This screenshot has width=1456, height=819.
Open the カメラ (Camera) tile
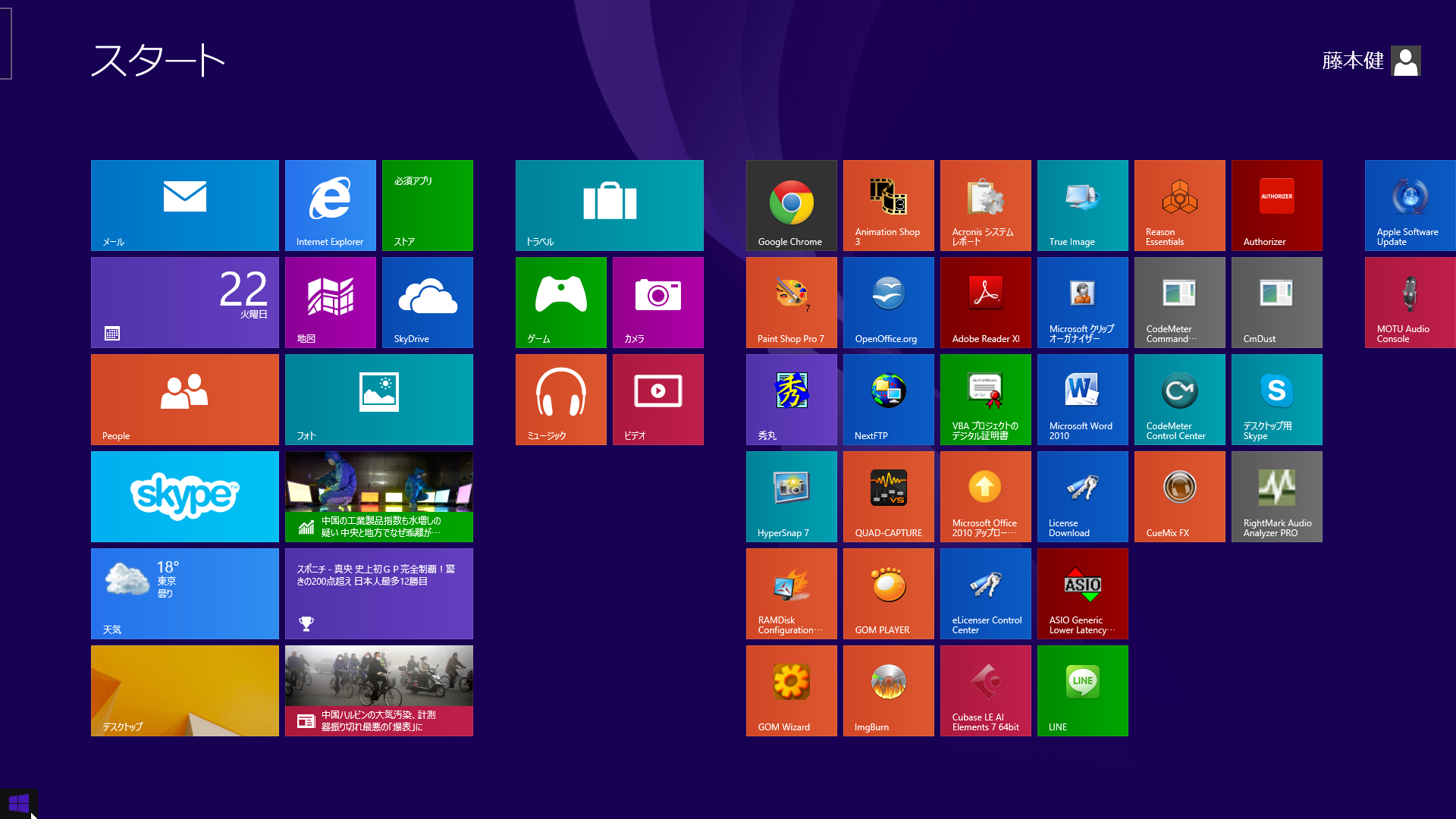(x=658, y=303)
